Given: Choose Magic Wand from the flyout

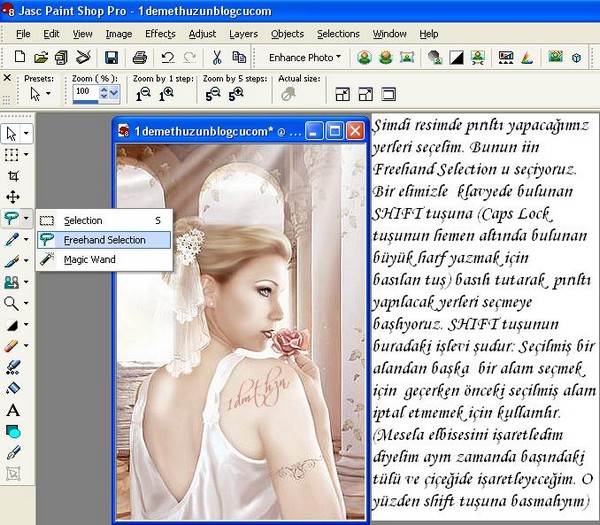Looking at the screenshot, I should click(89, 260).
